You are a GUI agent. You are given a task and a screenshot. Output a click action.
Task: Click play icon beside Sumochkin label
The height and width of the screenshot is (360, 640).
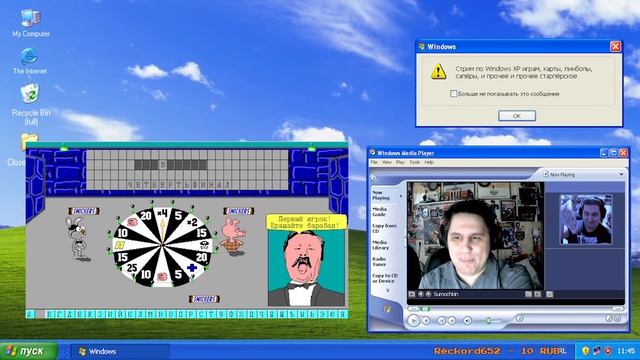tap(428, 294)
